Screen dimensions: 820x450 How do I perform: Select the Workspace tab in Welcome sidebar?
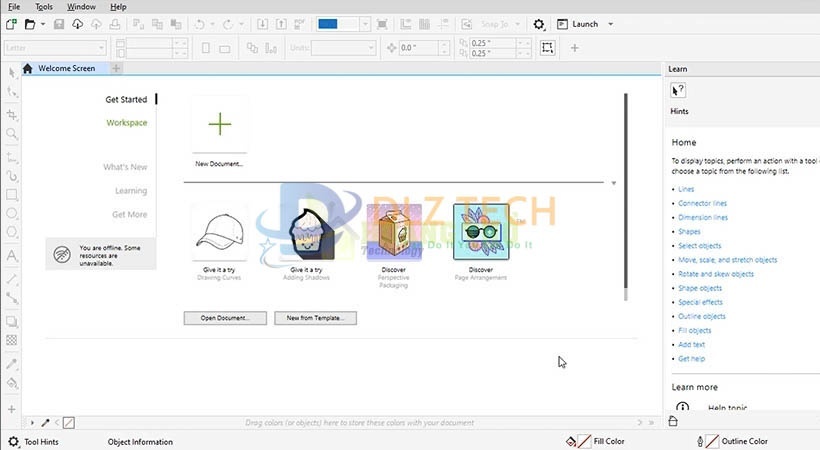[x=127, y=123]
